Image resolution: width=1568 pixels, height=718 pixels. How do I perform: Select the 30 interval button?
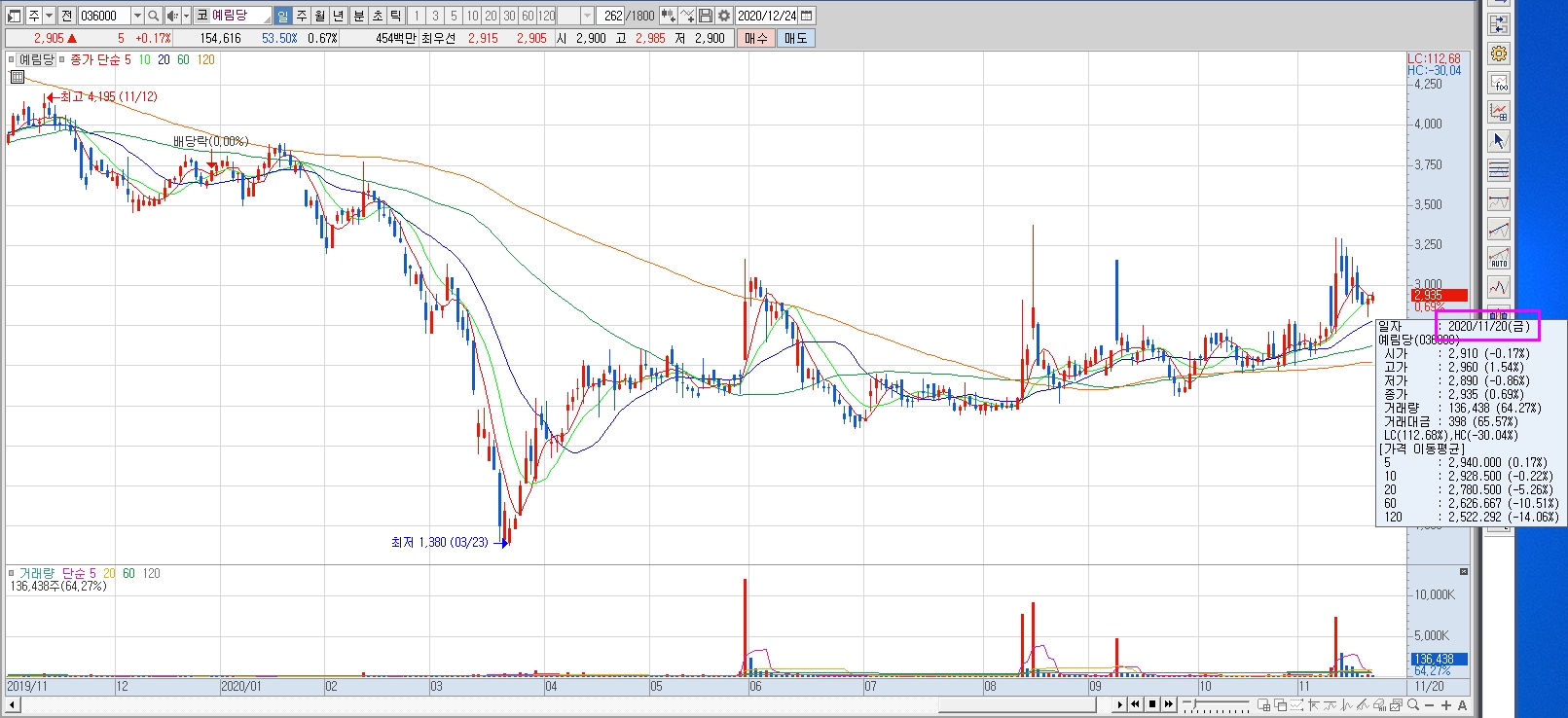pyautogui.click(x=509, y=16)
